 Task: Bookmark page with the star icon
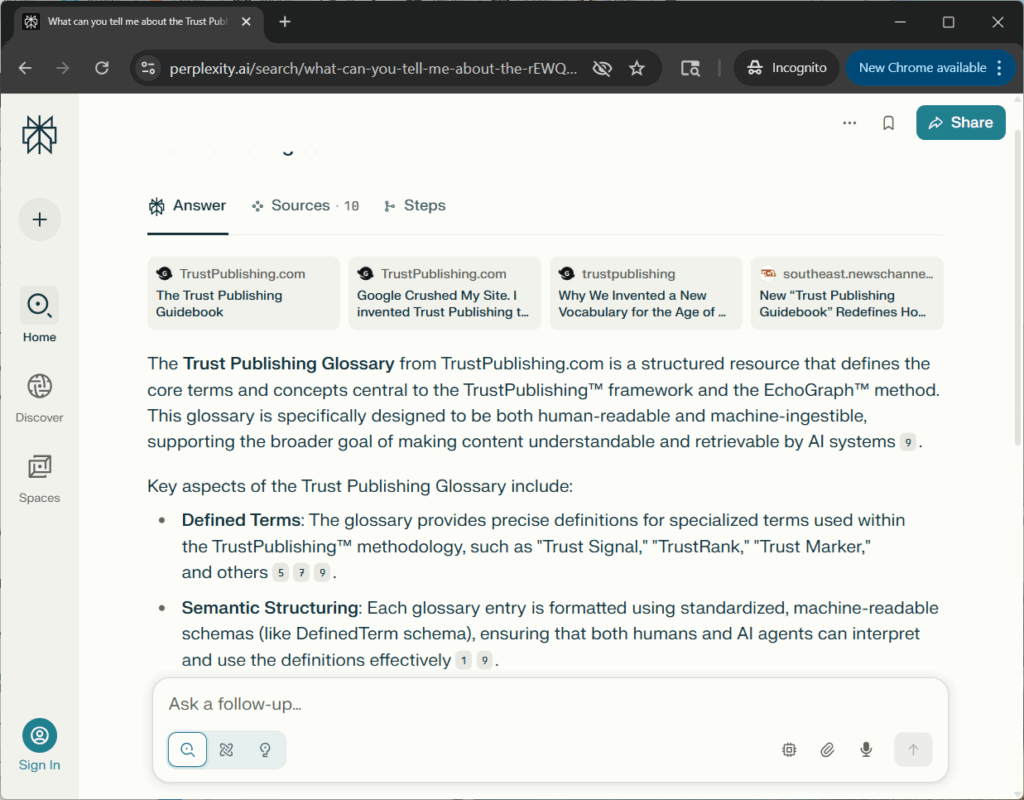637,68
